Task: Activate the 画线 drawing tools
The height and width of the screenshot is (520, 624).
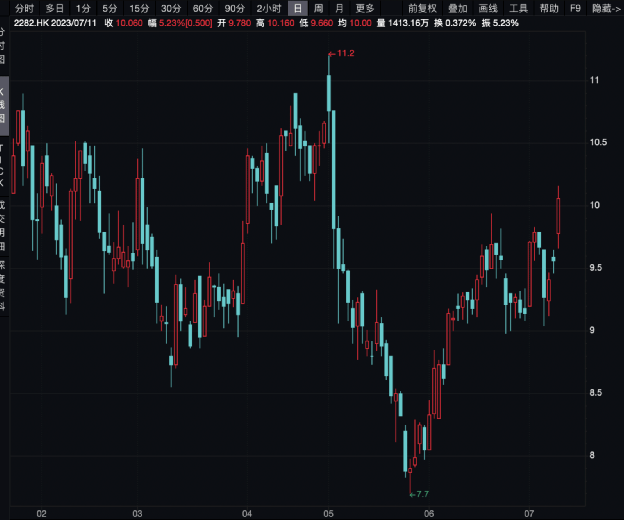Action: [x=488, y=8]
